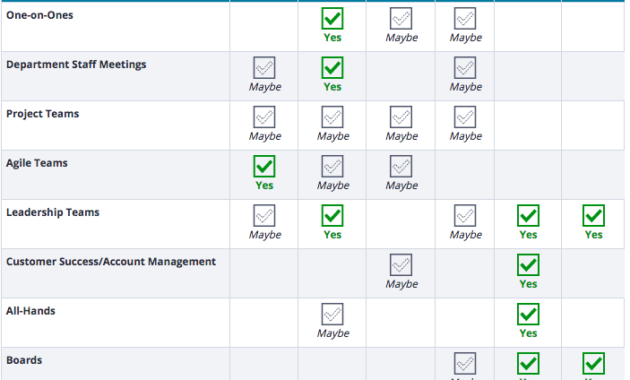Click the Leadership Teams row label

coord(53,212)
